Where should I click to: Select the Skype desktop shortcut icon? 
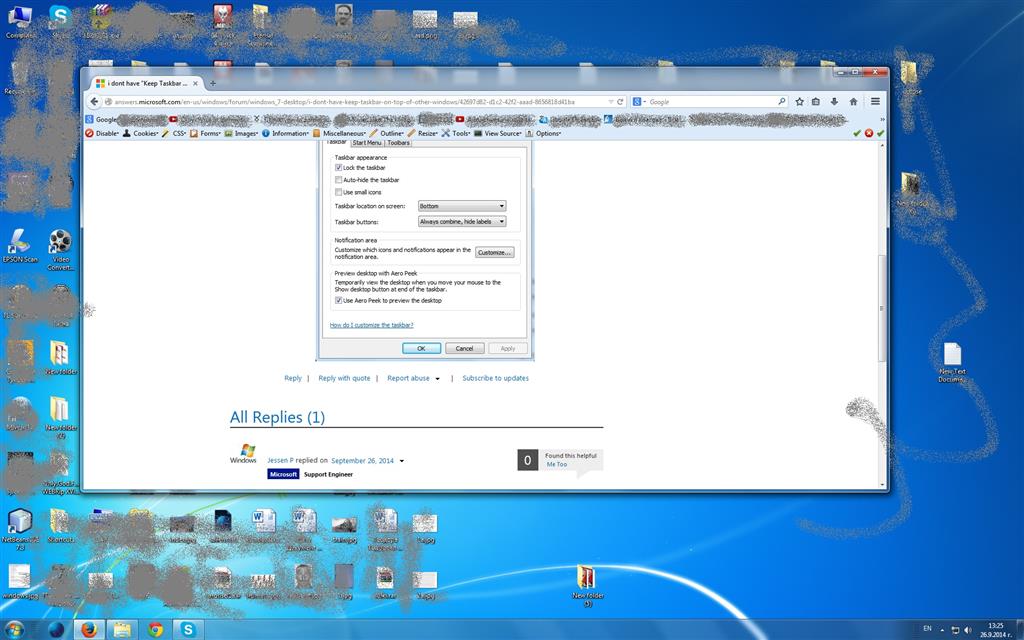pos(60,22)
